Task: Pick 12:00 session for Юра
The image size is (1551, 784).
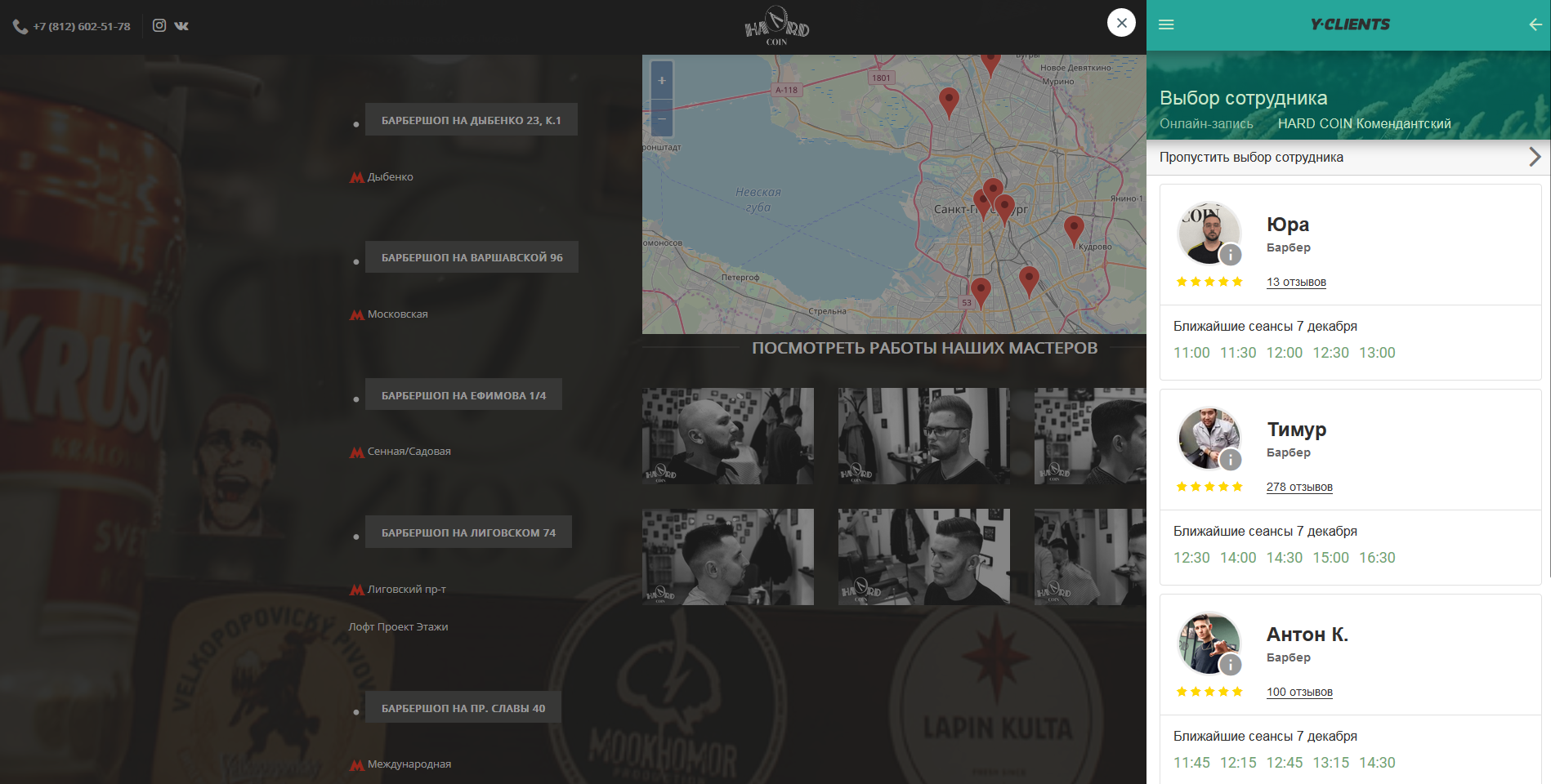Action: pos(1285,353)
